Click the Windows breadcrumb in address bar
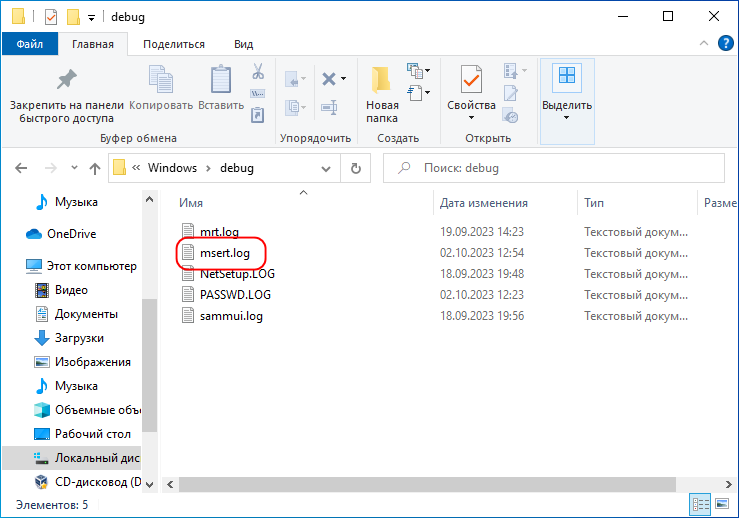Viewport: 739px width, 518px height. (172, 168)
